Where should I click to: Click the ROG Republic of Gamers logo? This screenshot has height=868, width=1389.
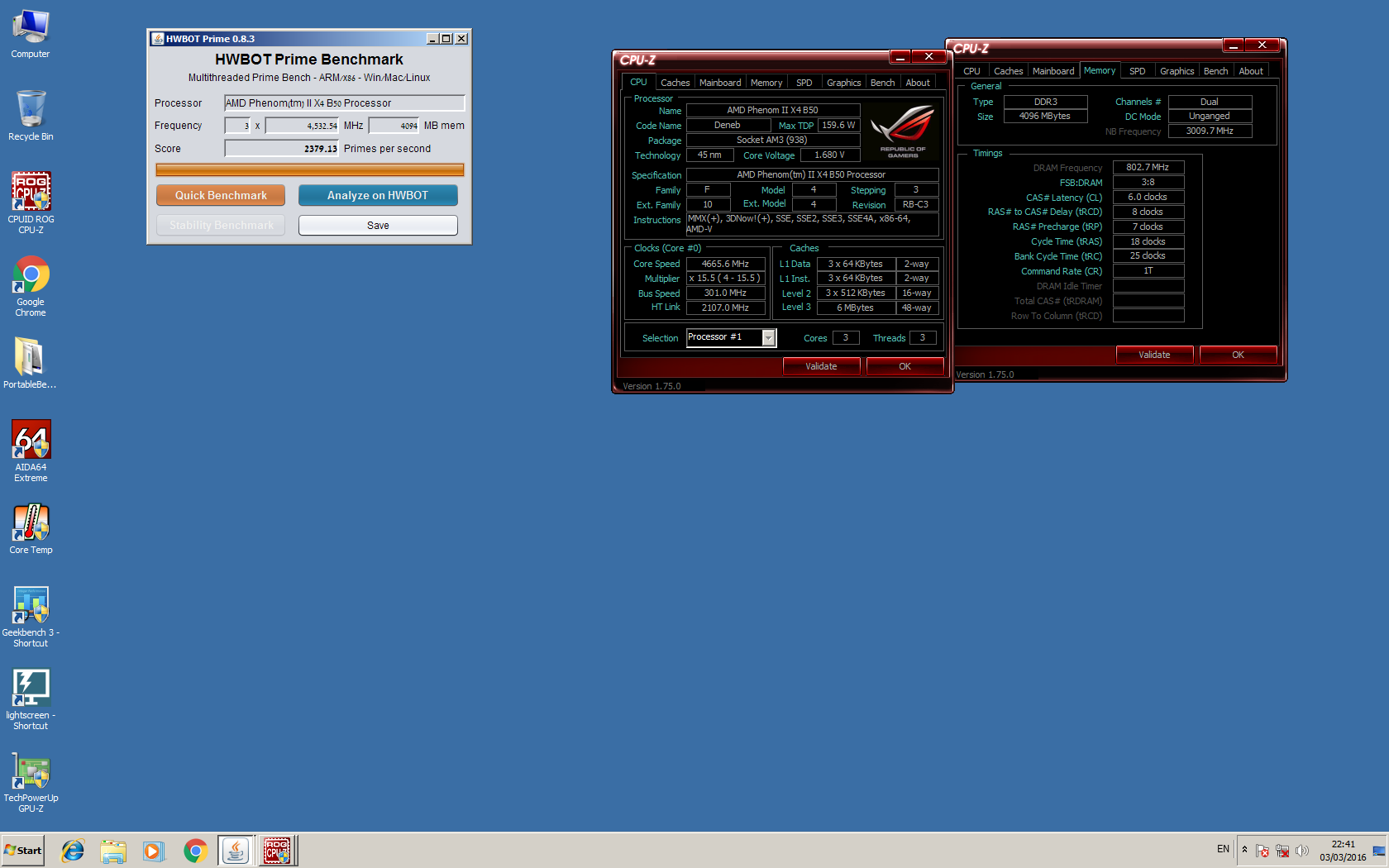point(903,131)
